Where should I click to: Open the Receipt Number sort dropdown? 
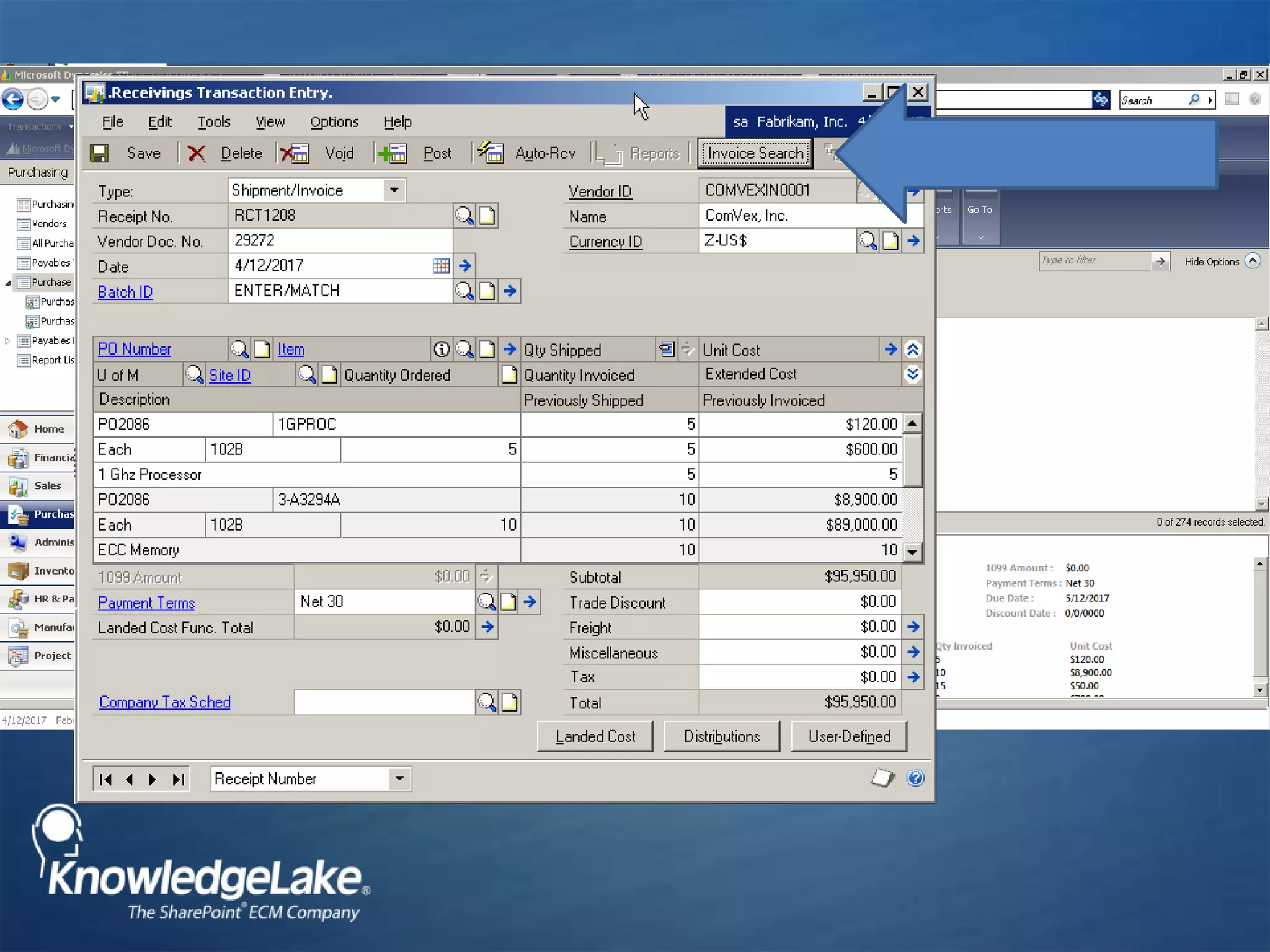tap(399, 778)
